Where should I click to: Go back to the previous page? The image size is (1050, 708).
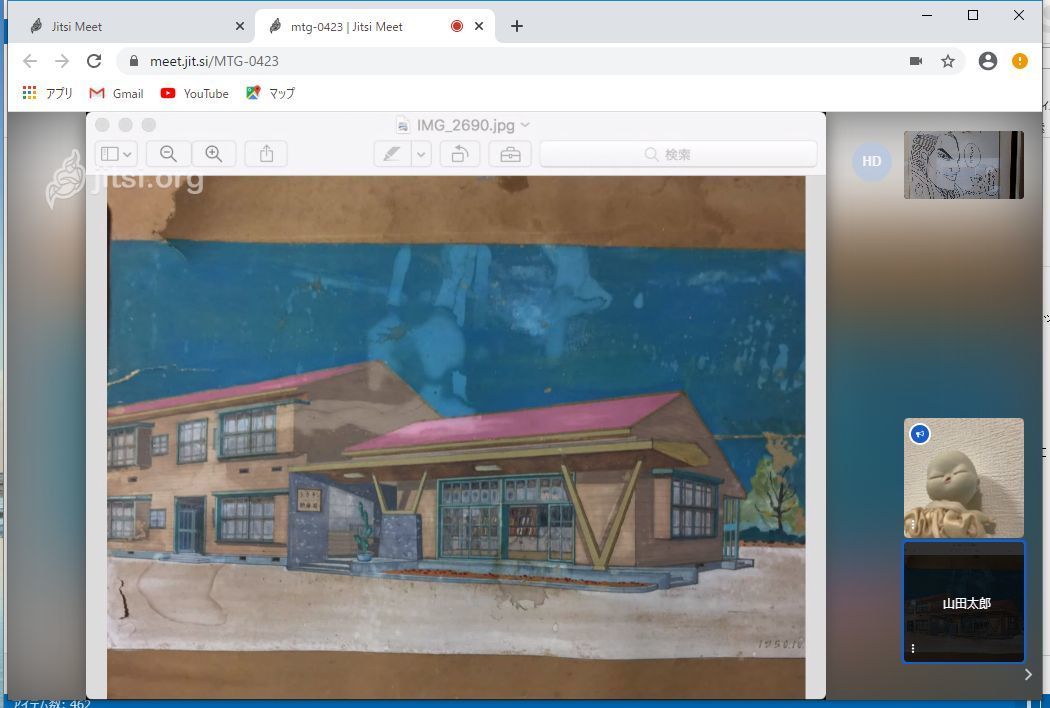click(30, 61)
